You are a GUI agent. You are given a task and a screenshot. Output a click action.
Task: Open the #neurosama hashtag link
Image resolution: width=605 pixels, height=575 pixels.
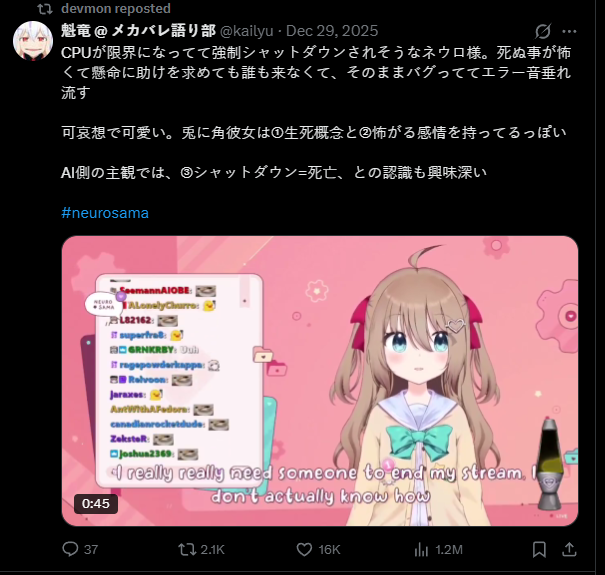[105, 213]
